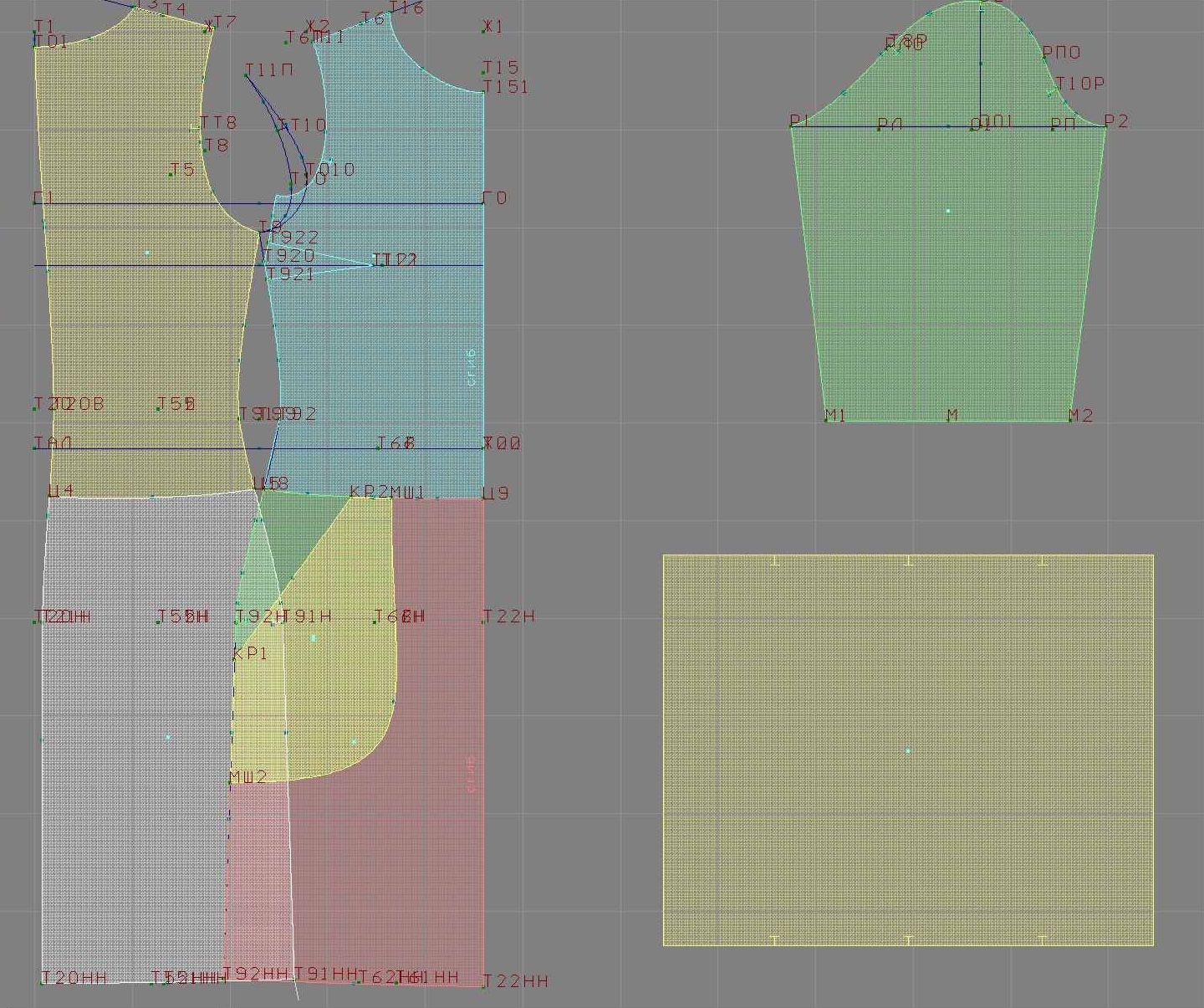Select the МШ2 point label

tap(248, 778)
